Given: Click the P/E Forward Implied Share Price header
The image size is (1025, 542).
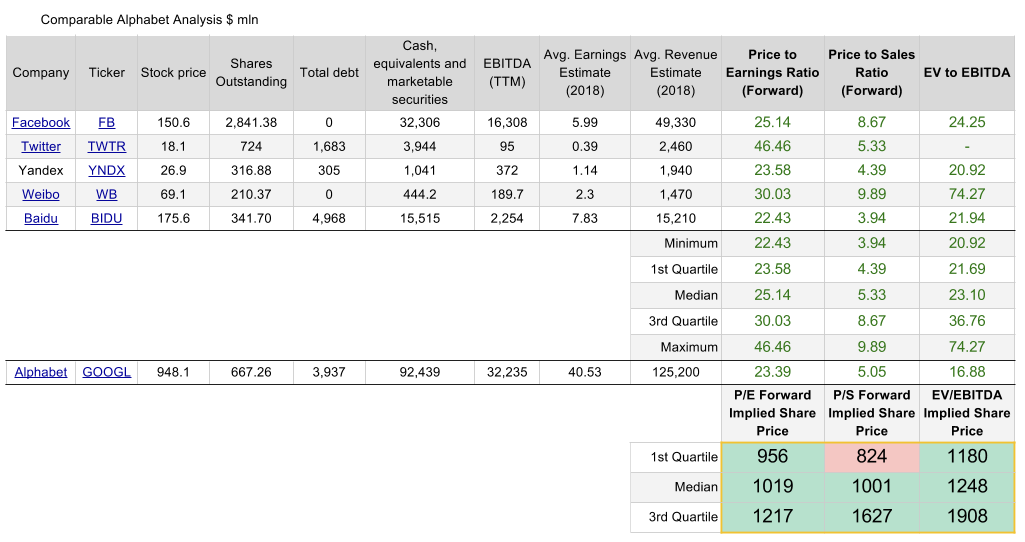Looking at the screenshot, I should pyautogui.click(x=772, y=413).
